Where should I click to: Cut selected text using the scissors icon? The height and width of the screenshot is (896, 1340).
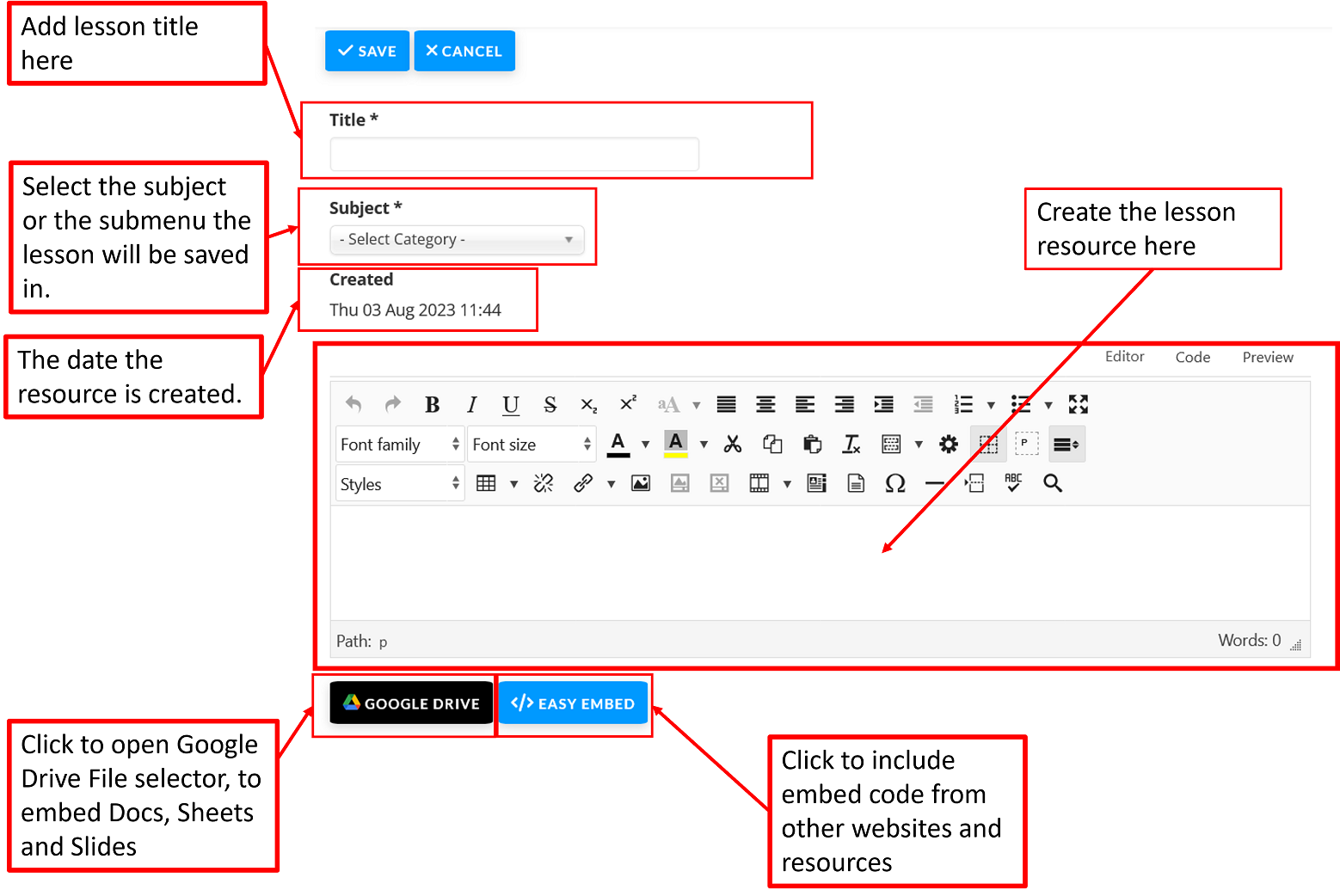732,444
